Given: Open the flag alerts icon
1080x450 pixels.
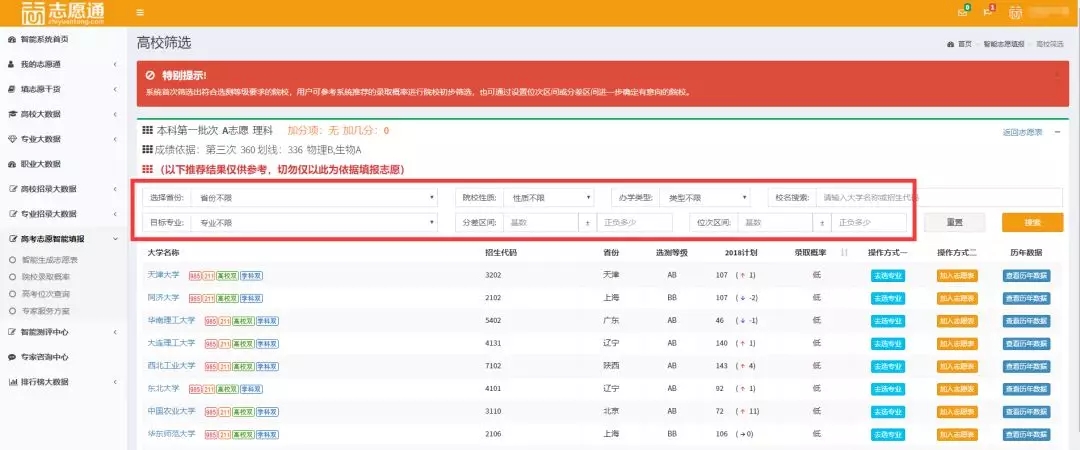Looking at the screenshot, I should 988,11.
